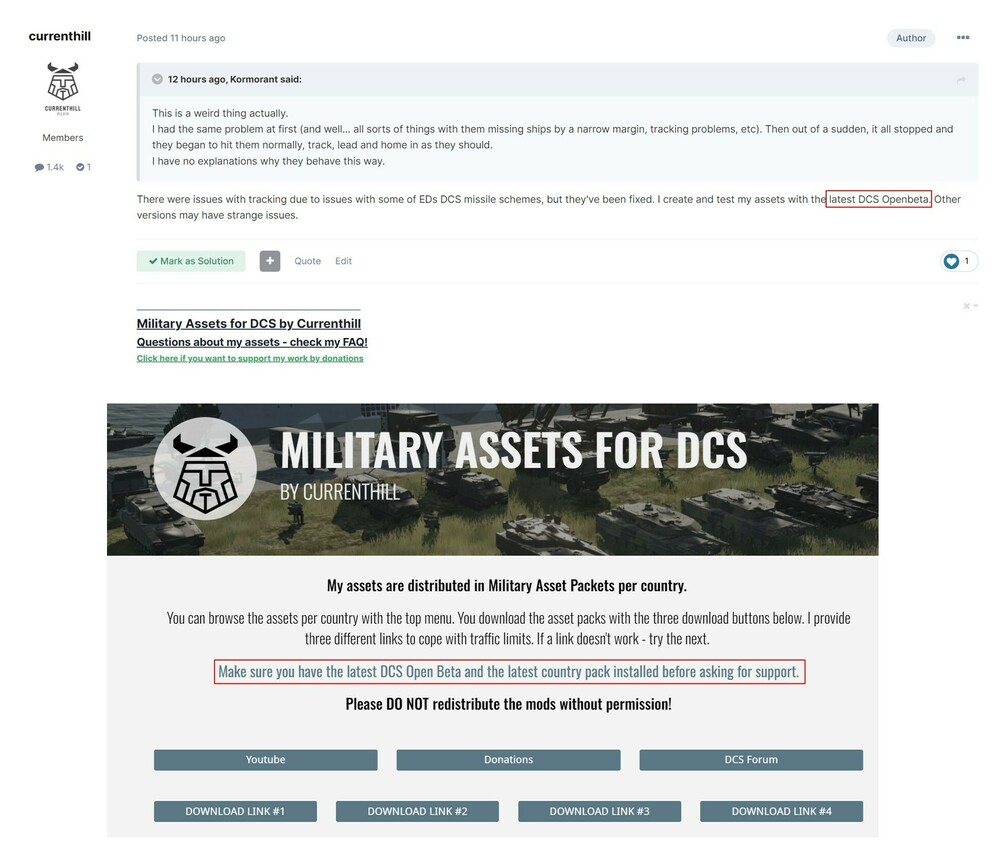
Task: Hide the signature with the x dropdown
Action: (970, 306)
